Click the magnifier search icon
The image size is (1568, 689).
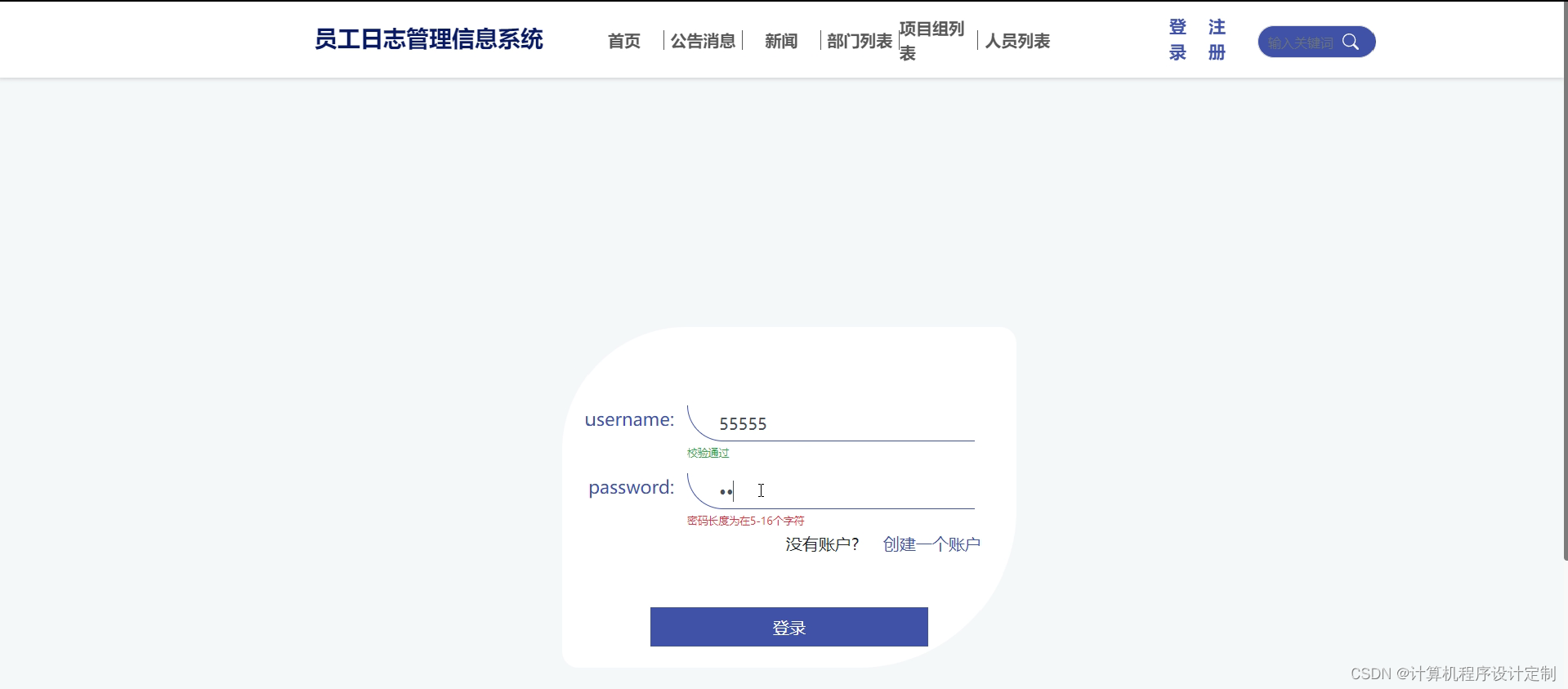(x=1351, y=42)
